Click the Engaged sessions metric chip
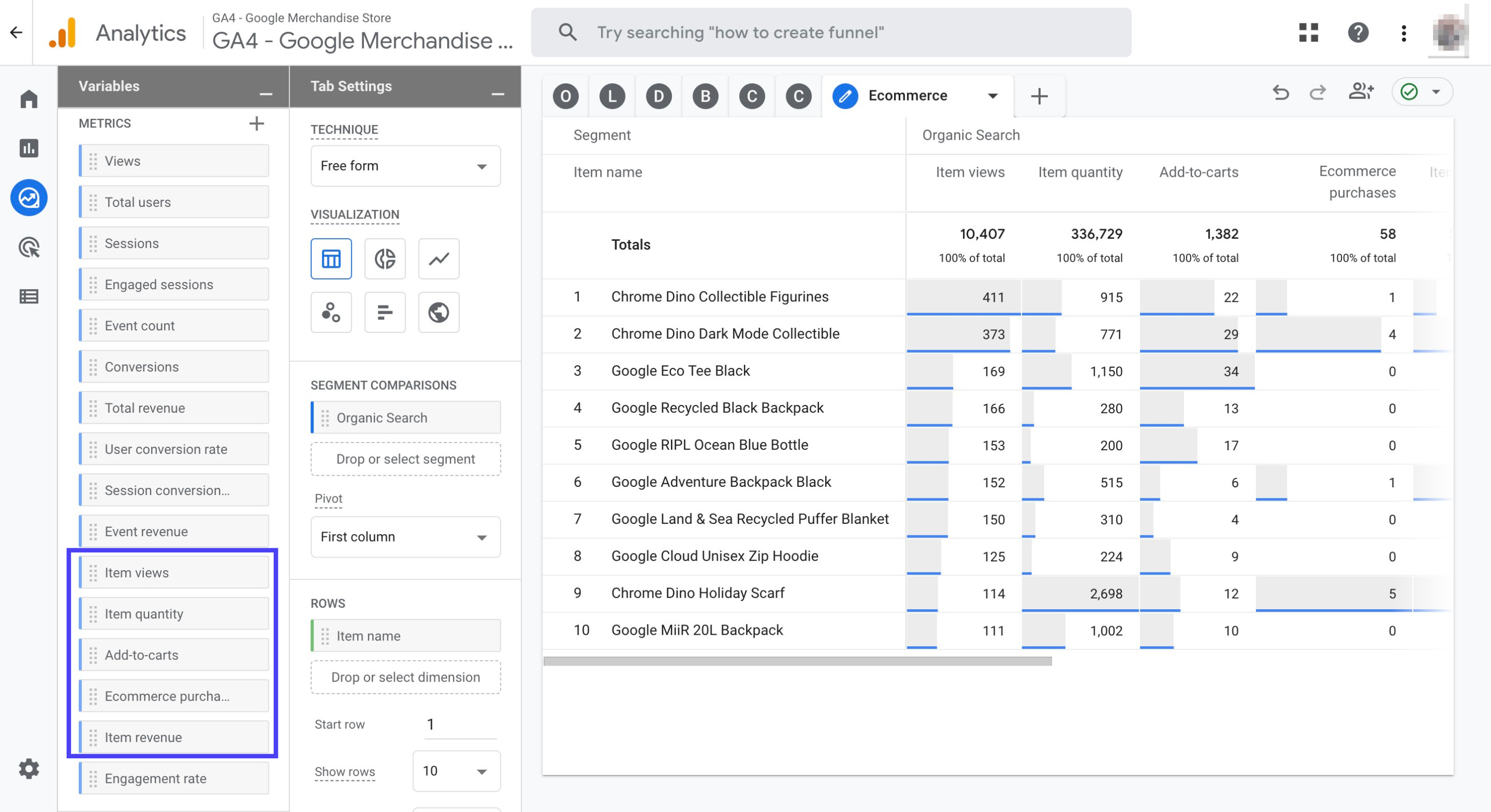The image size is (1491, 812). pos(174,284)
